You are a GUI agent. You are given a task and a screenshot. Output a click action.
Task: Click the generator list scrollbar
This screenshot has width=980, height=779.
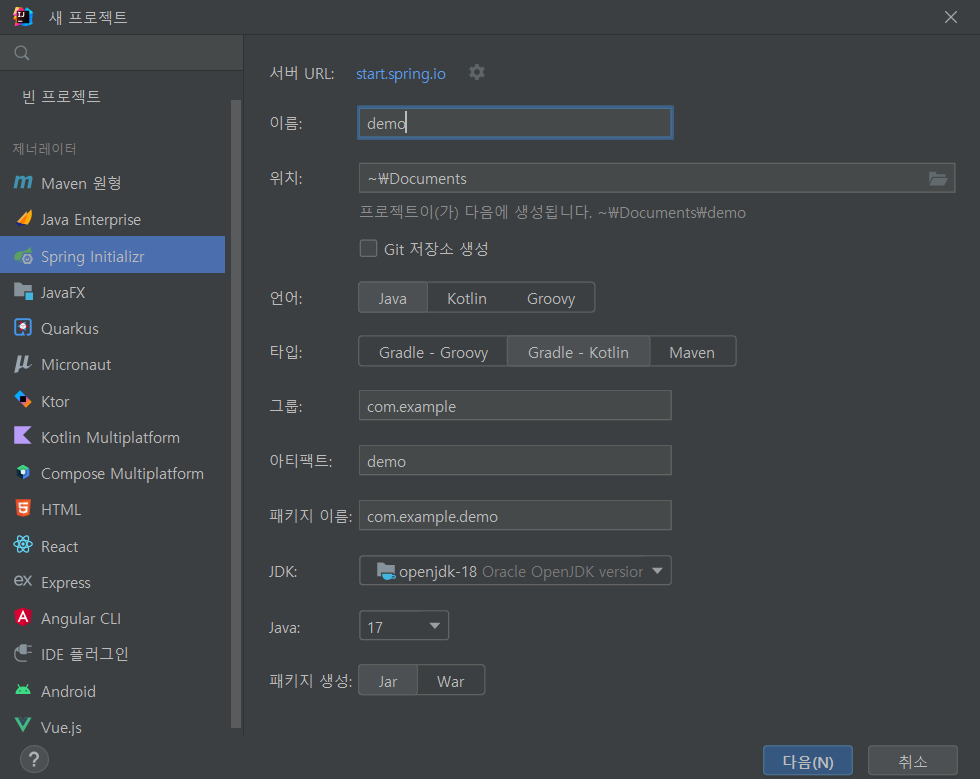(236, 413)
